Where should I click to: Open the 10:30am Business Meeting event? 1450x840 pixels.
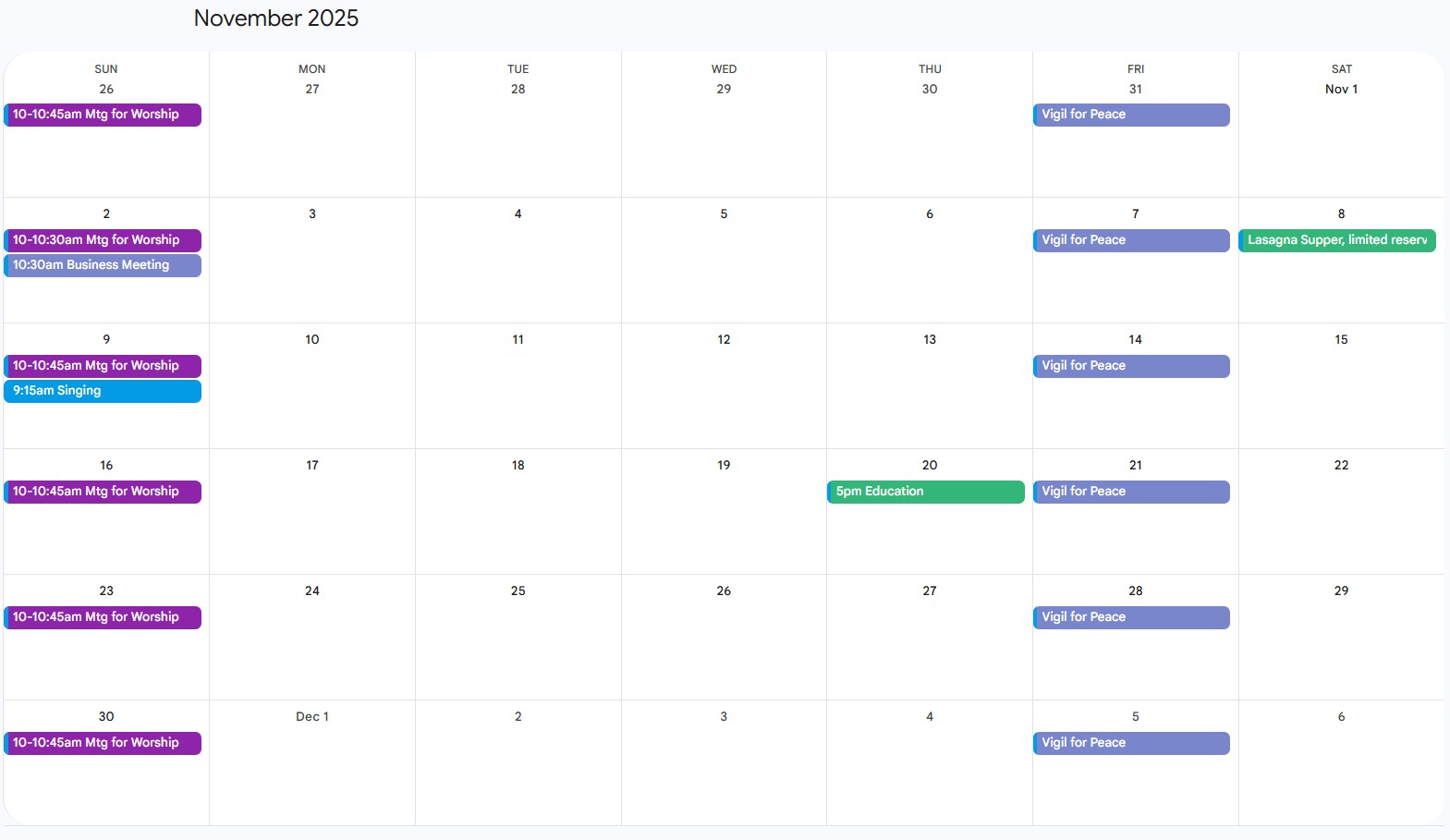click(103, 265)
